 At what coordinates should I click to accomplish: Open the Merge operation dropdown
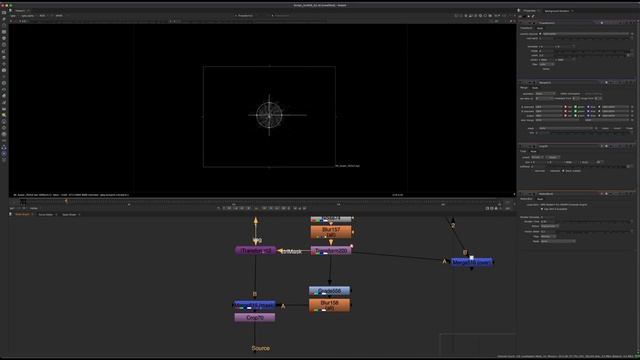(545, 93)
